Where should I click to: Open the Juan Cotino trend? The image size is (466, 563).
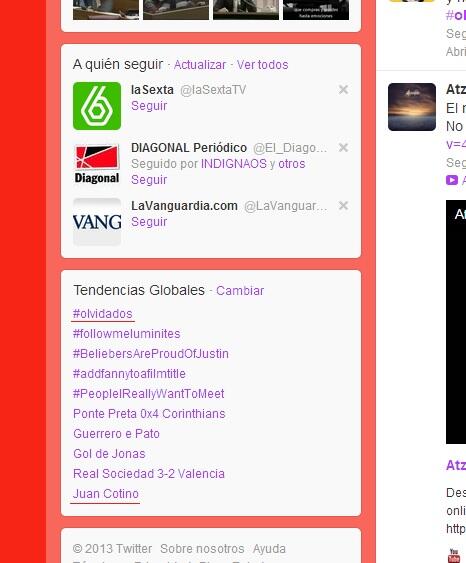106,494
